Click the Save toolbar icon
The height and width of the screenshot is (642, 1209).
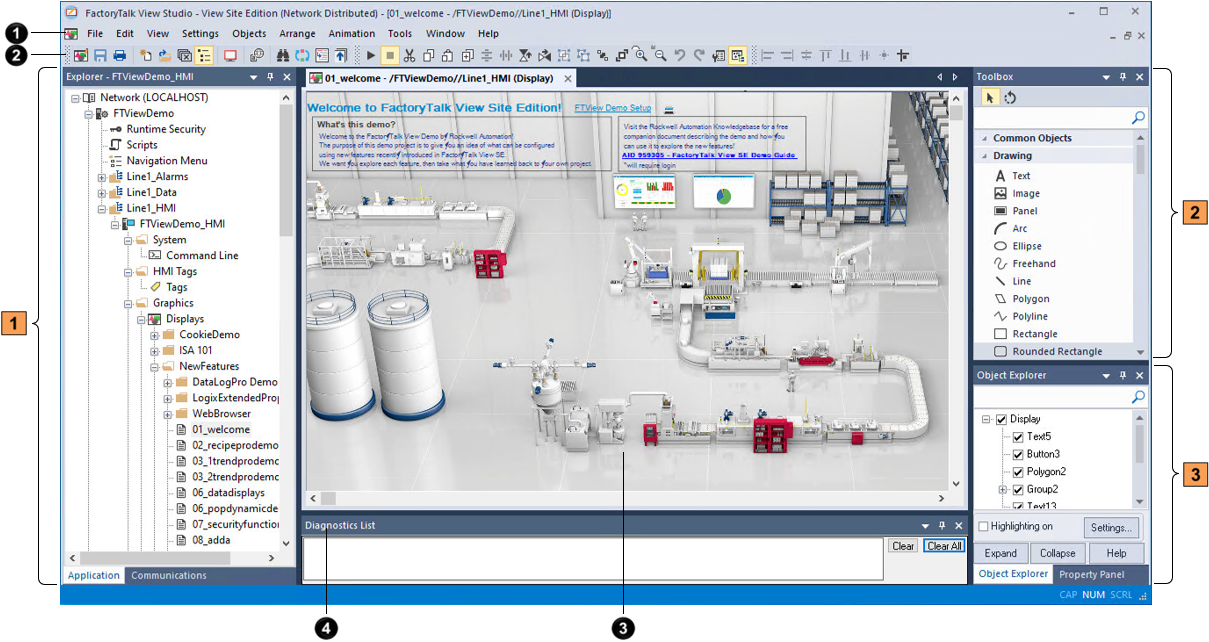click(100, 56)
